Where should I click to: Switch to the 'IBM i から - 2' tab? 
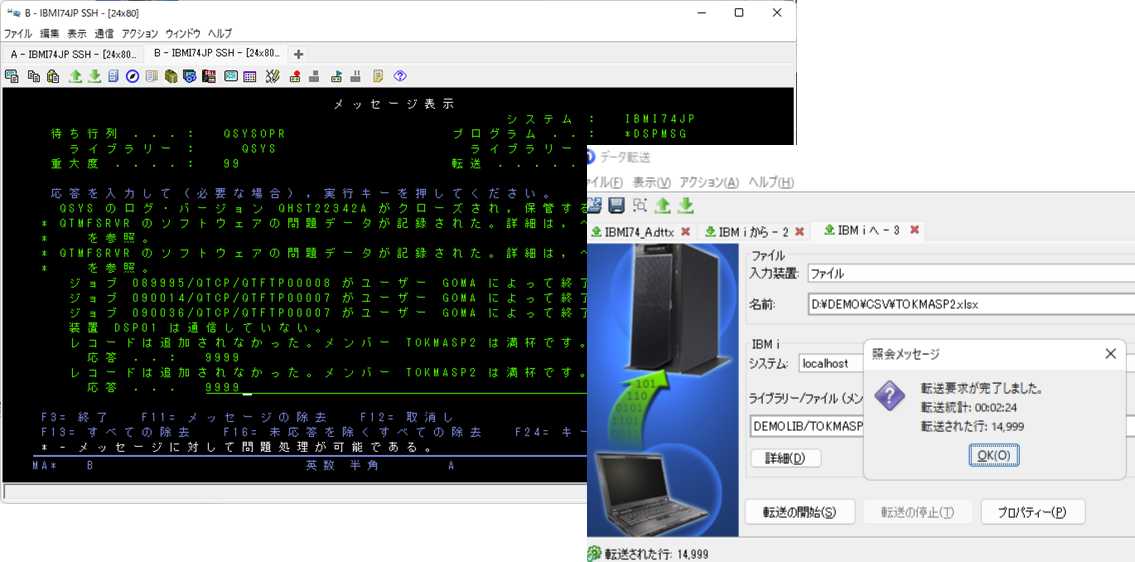pos(755,232)
